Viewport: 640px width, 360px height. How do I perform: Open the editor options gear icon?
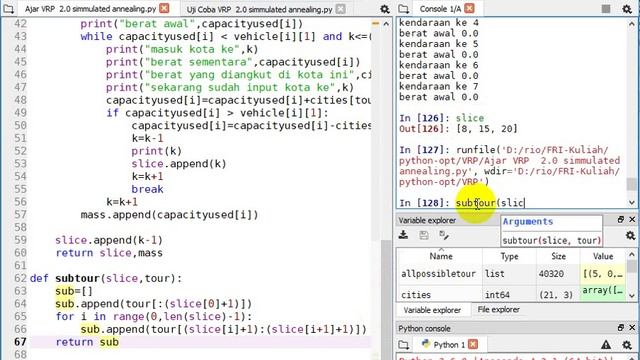(x=384, y=9)
